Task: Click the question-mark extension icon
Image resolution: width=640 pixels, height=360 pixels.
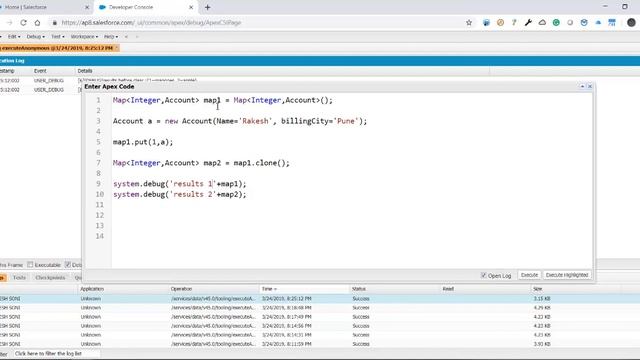Action: [x=514, y=23]
